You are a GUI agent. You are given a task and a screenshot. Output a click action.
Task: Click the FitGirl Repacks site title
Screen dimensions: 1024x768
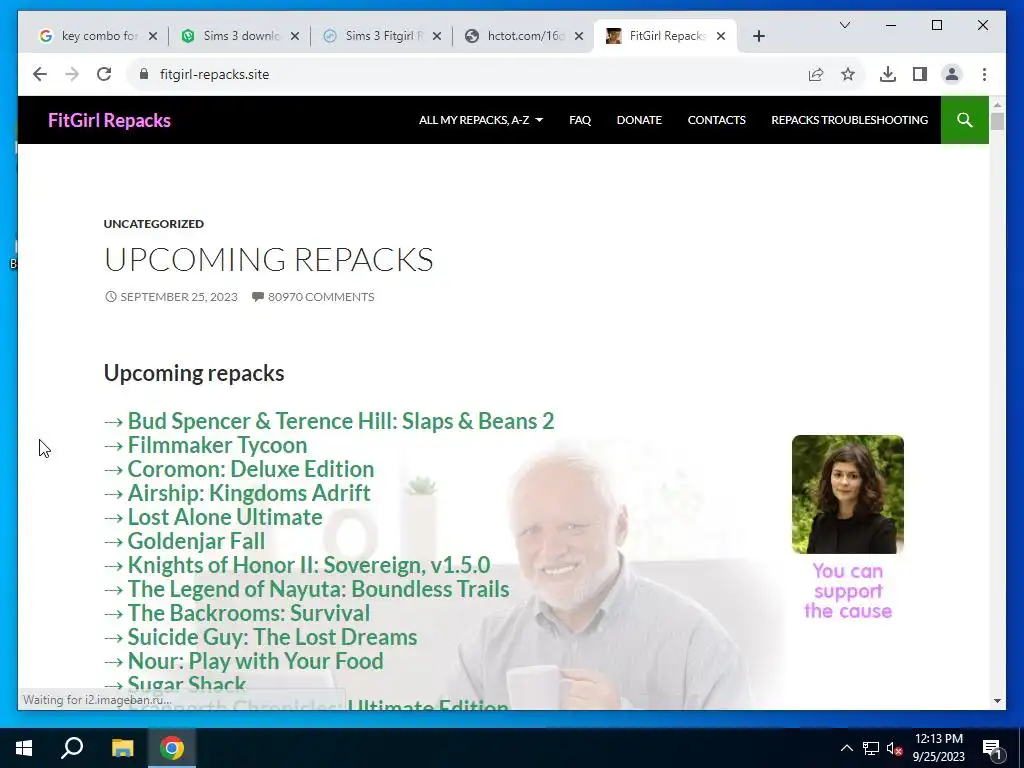109,120
